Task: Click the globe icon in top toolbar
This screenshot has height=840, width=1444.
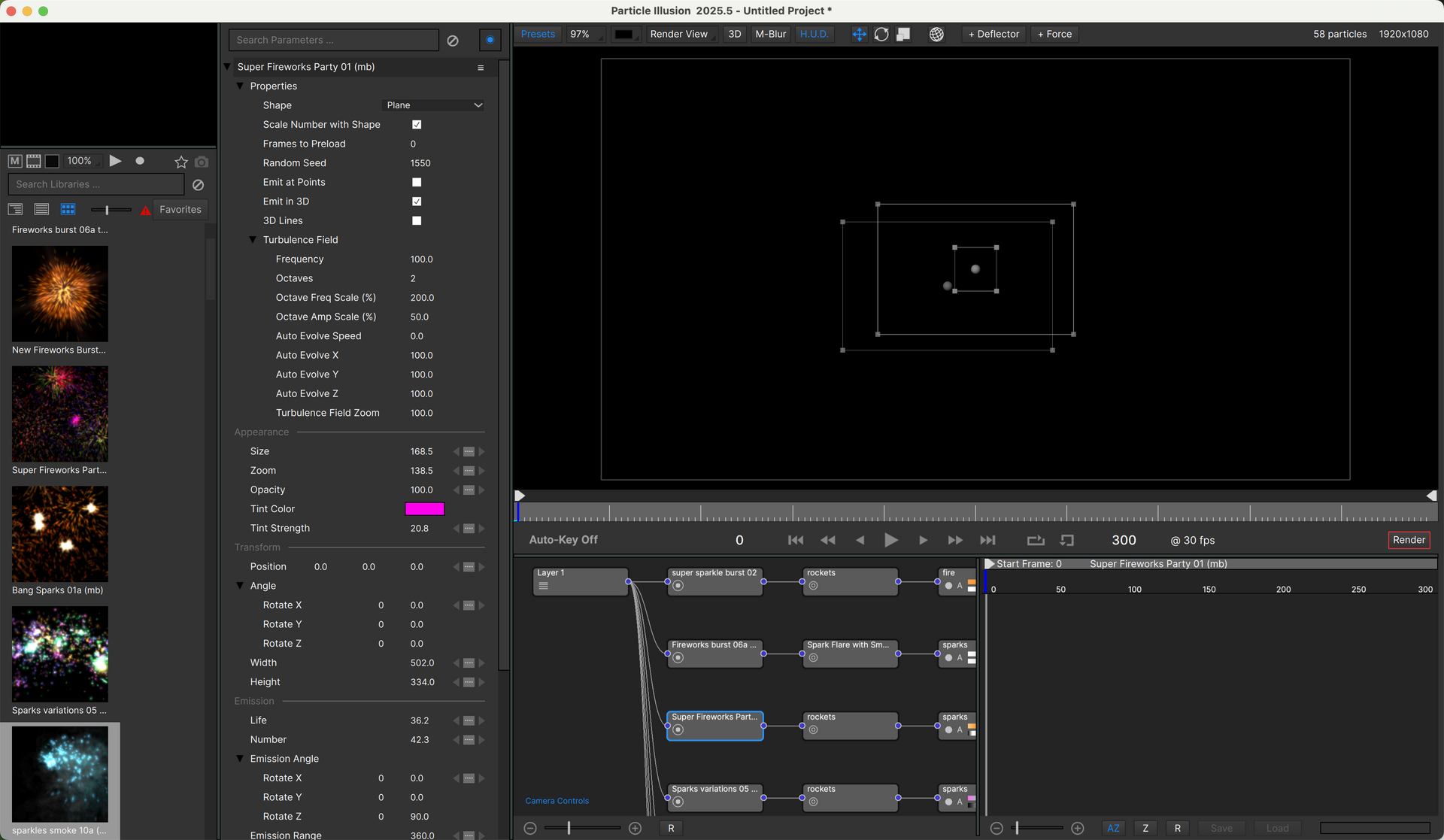Action: tap(936, 35)
